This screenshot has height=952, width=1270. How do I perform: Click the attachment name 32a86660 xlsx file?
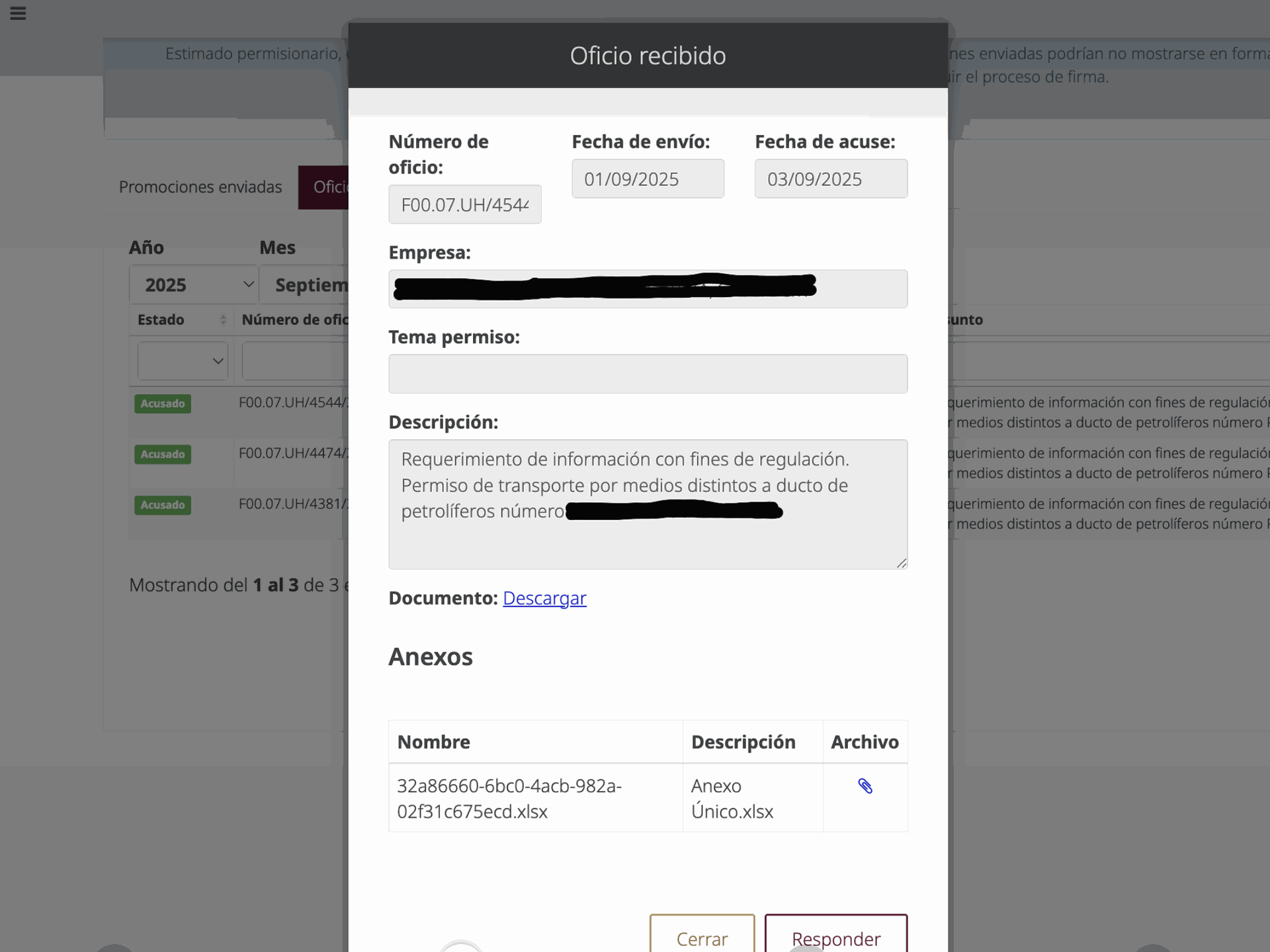[509, 798]
